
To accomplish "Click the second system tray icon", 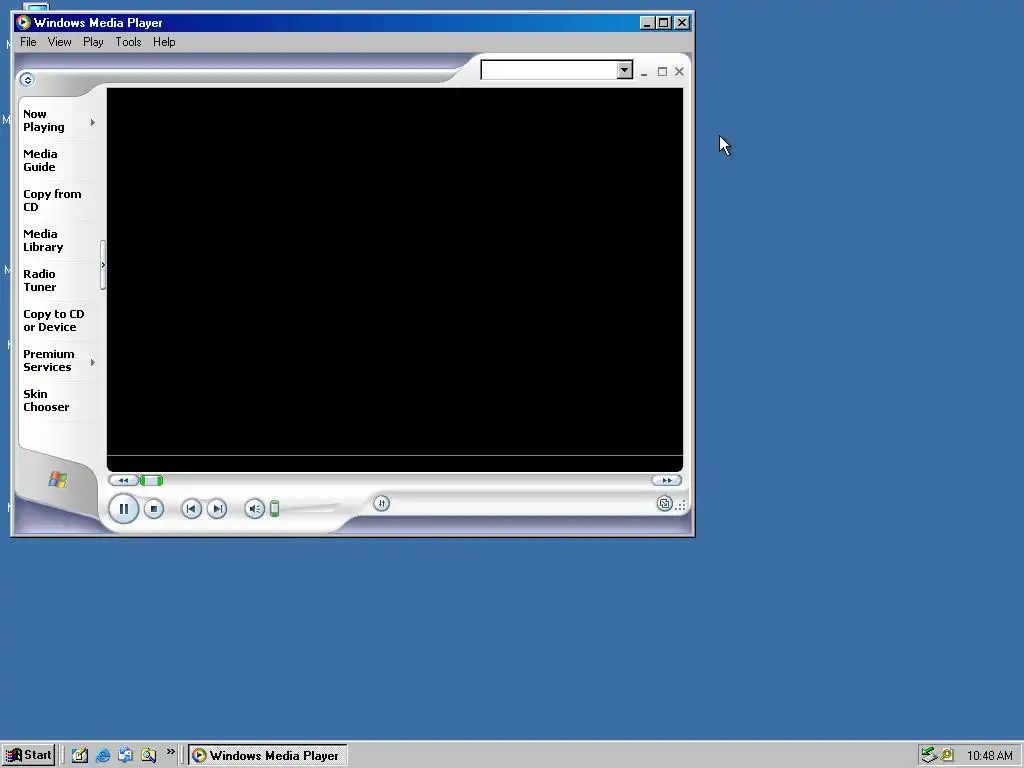I will point(947,756).
